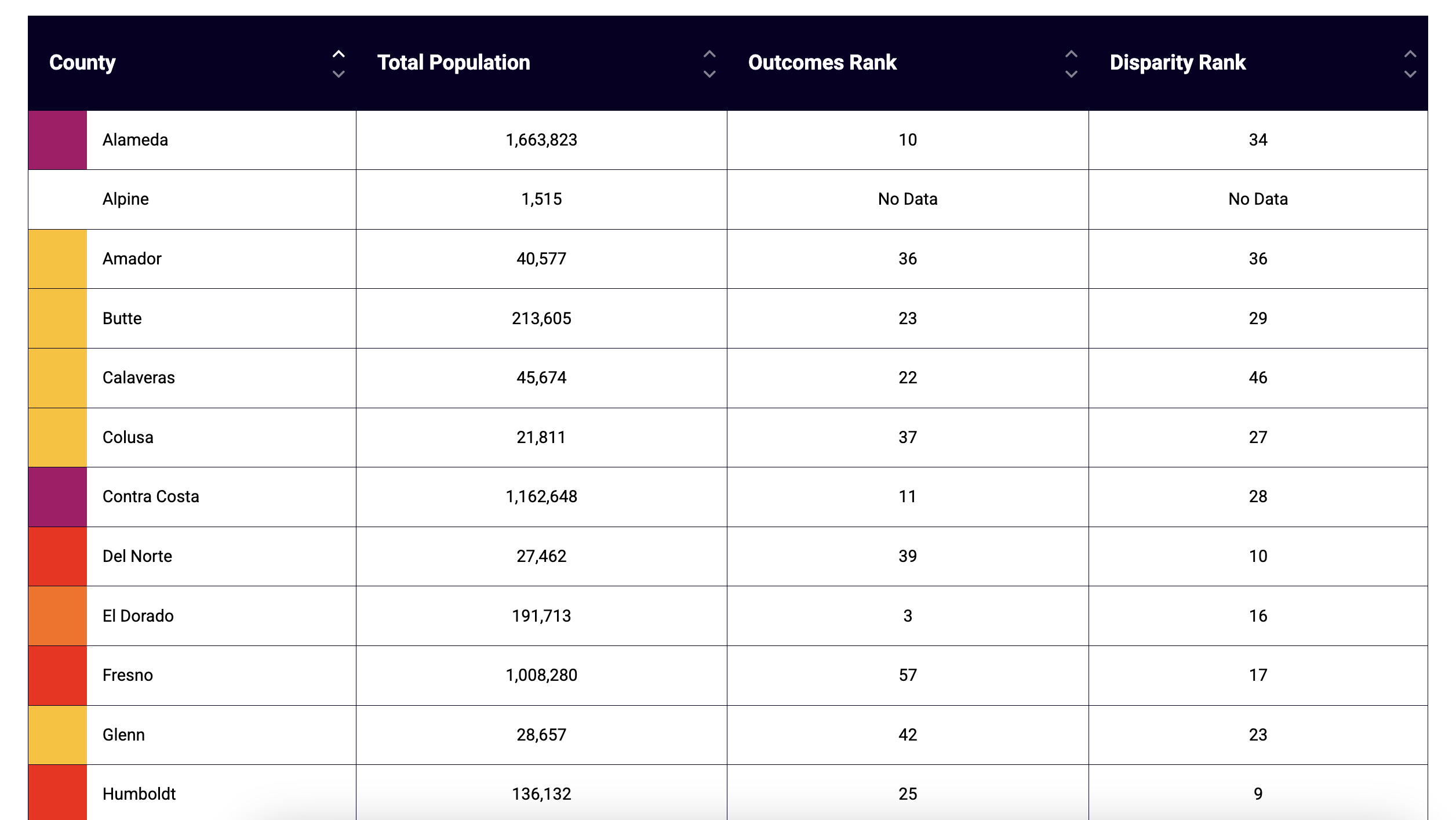Click the Disparity Rank header label
The height and width of the screenshot is (820, 1456).
point(1177,63)
